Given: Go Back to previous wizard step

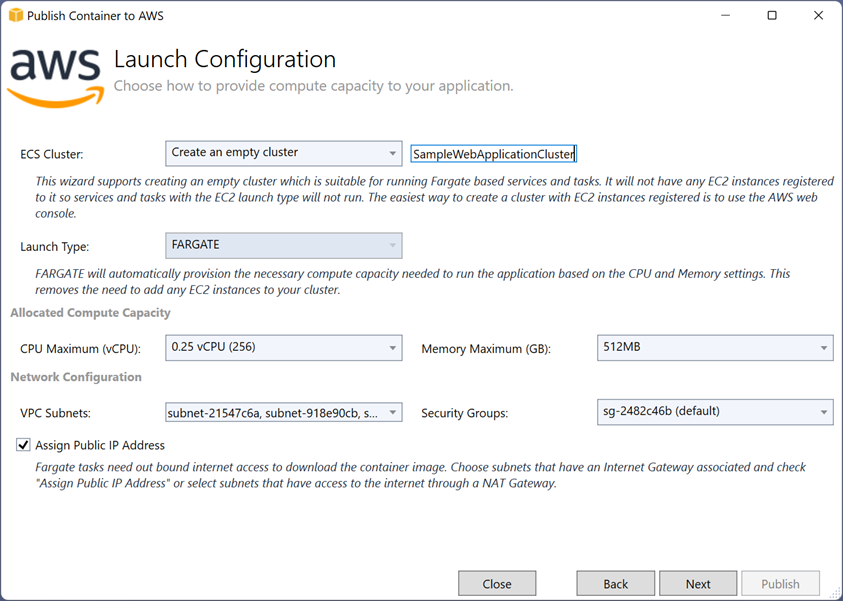Looking at the screenshot, I should pos(616,584).
